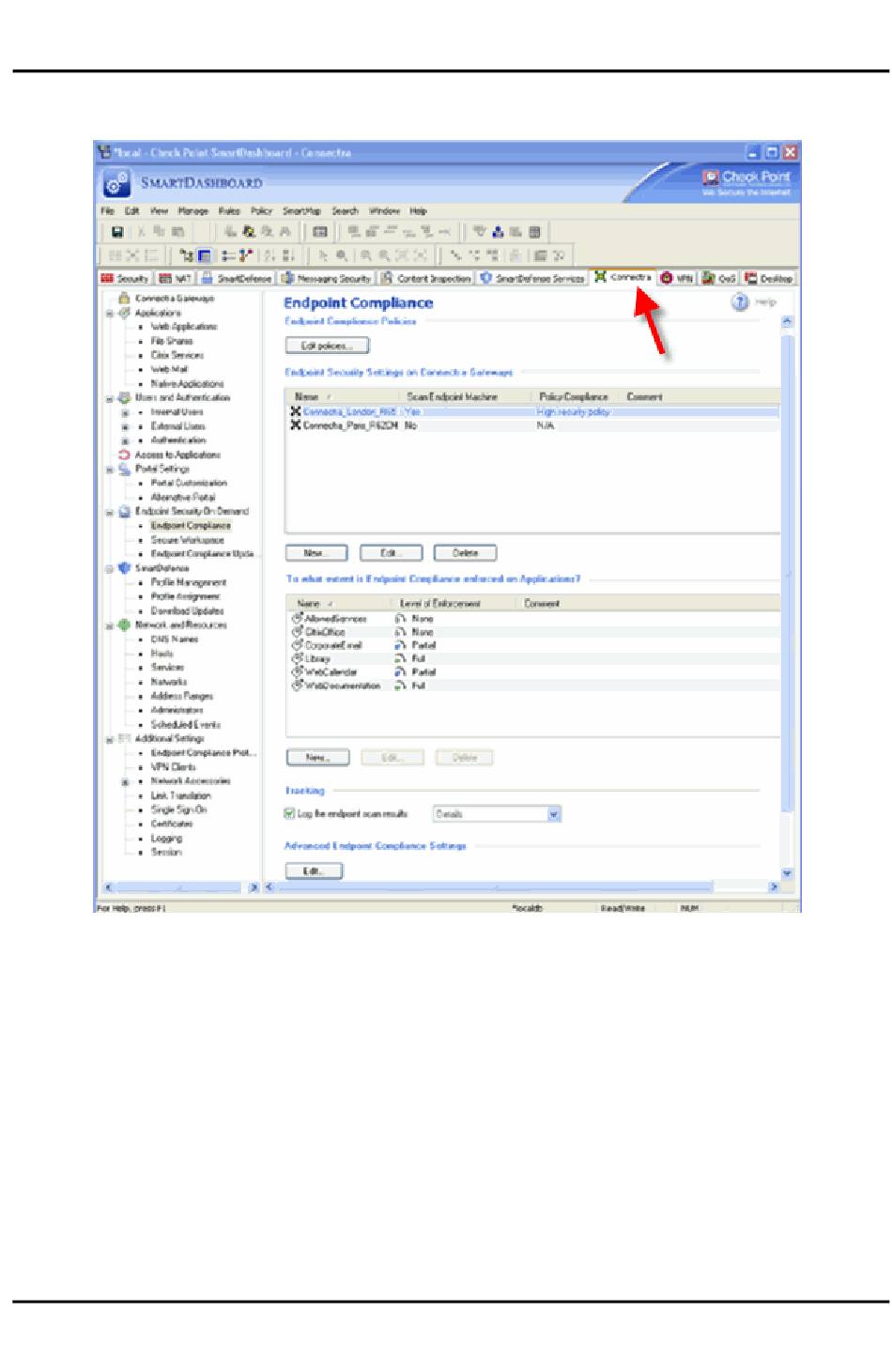
Task: Open the Help menu
Action: [x=418, y=211]
